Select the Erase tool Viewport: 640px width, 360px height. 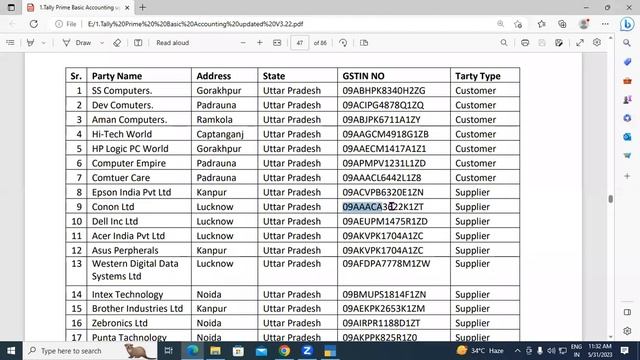click(x=117, y=42)
